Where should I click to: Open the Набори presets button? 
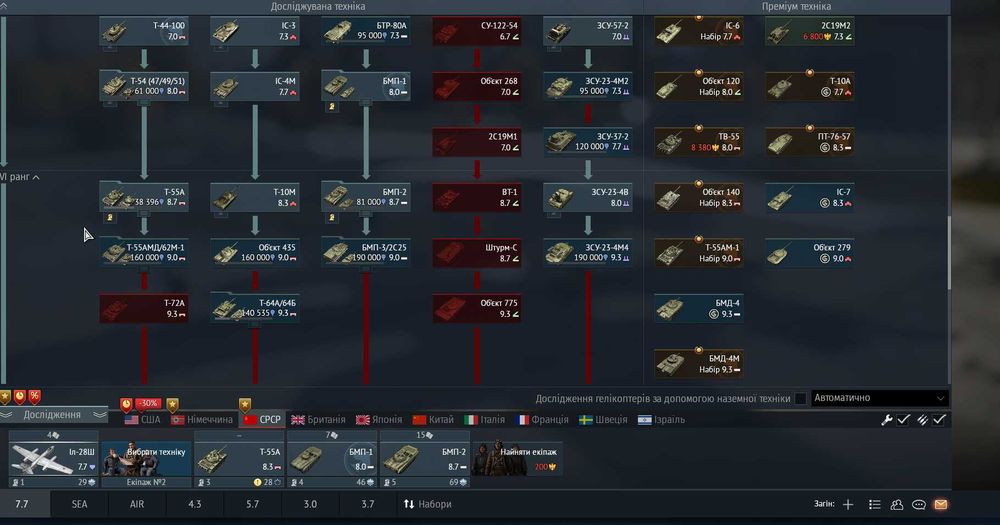427,504
